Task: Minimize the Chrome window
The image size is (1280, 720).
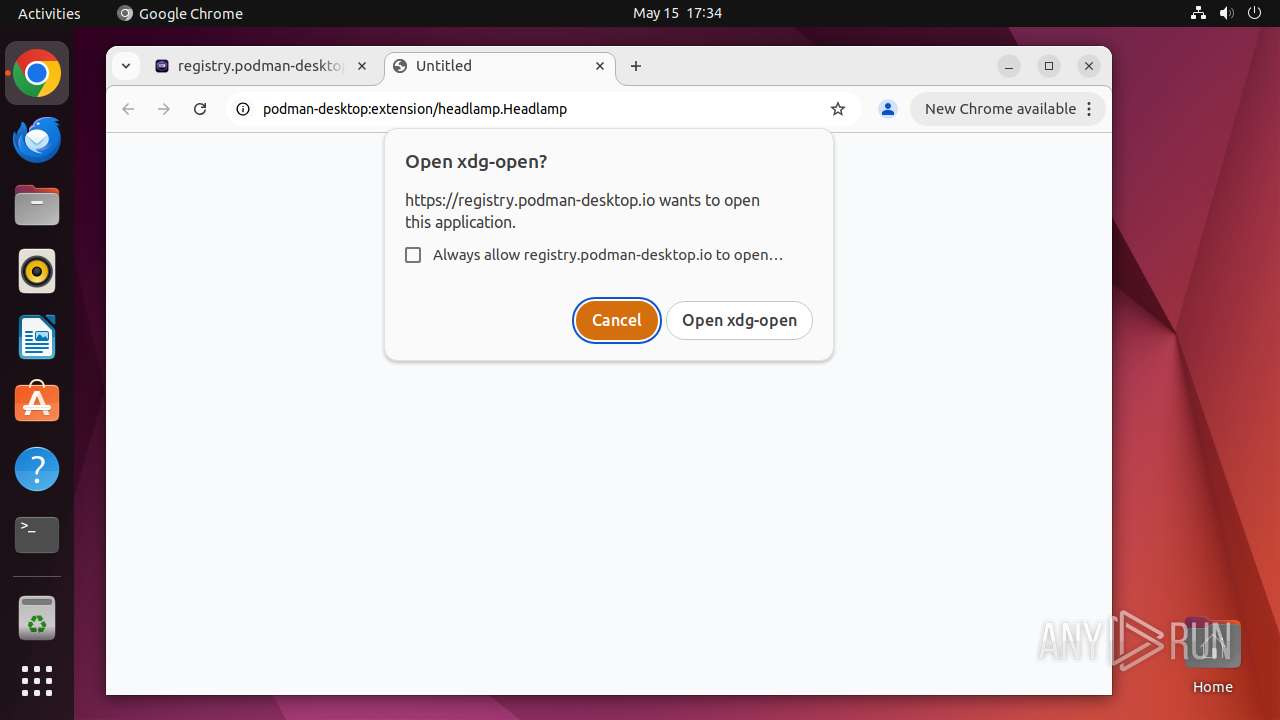Action: pos(1009,66)
